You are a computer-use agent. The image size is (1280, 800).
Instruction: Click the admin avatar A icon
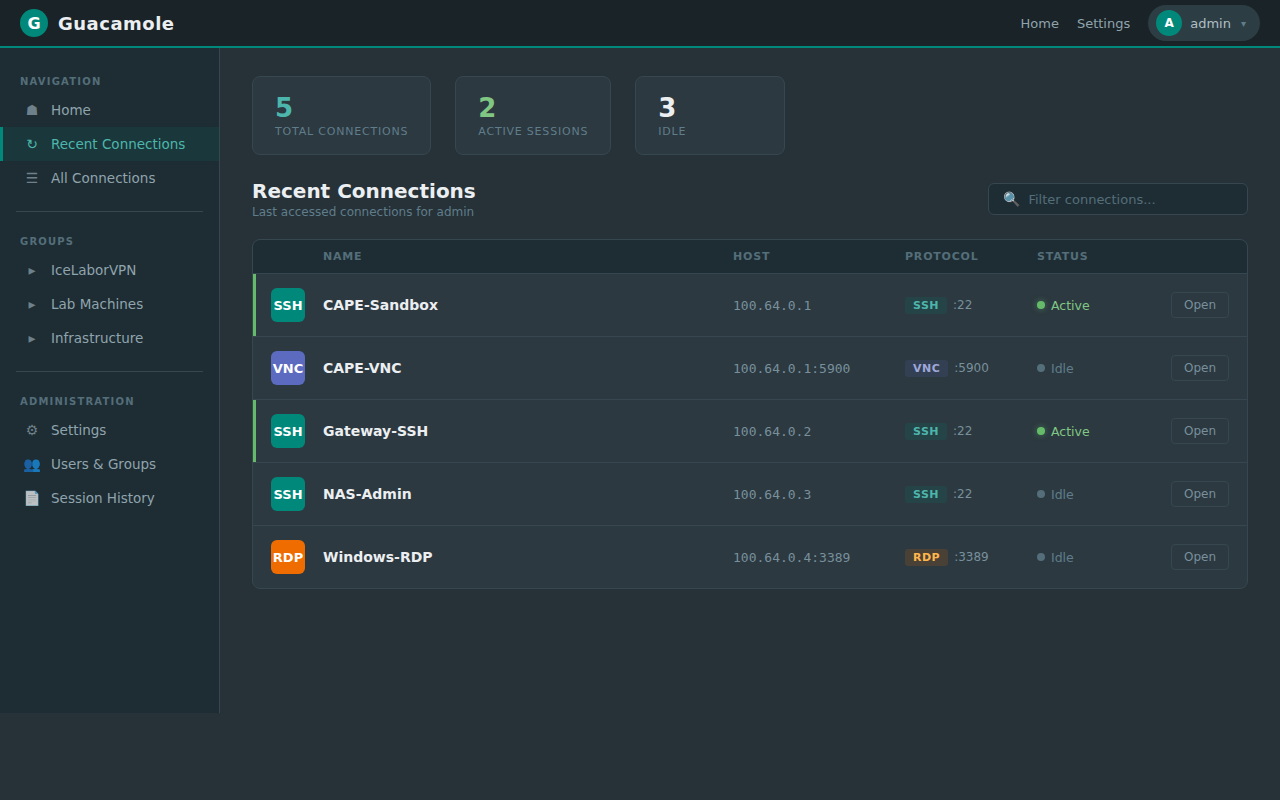(1169, 23)
